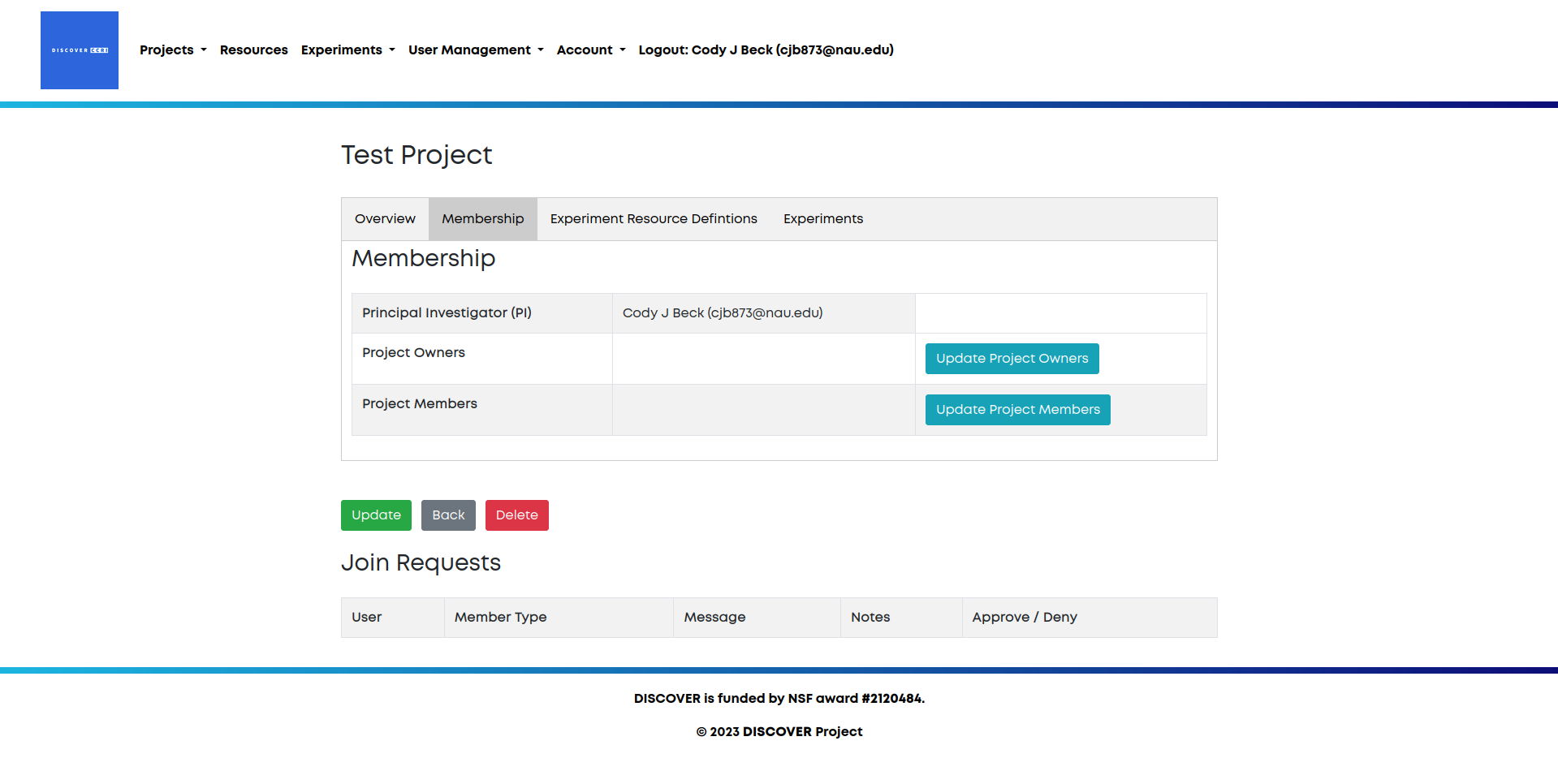Click the Membership section heading
The width and height of the screenshot is (1558, 784).
[x=423, y=258]
